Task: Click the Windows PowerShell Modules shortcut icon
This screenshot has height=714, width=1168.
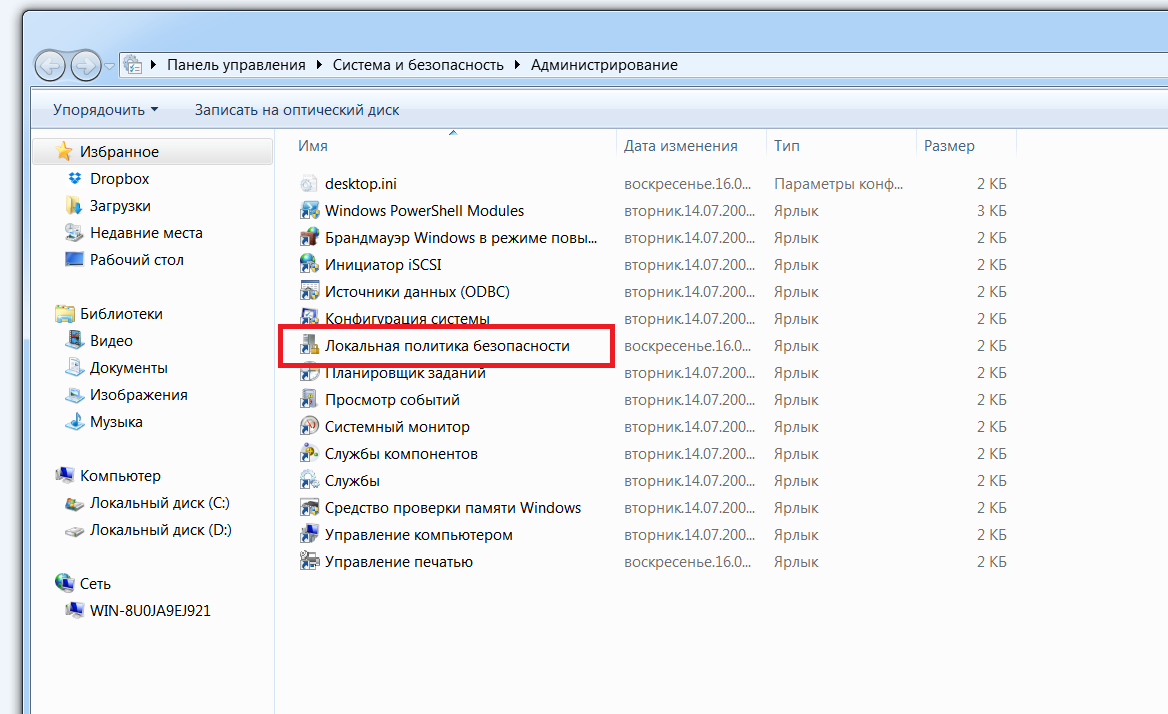Action: pyautogui.click(x=309, y=211)
